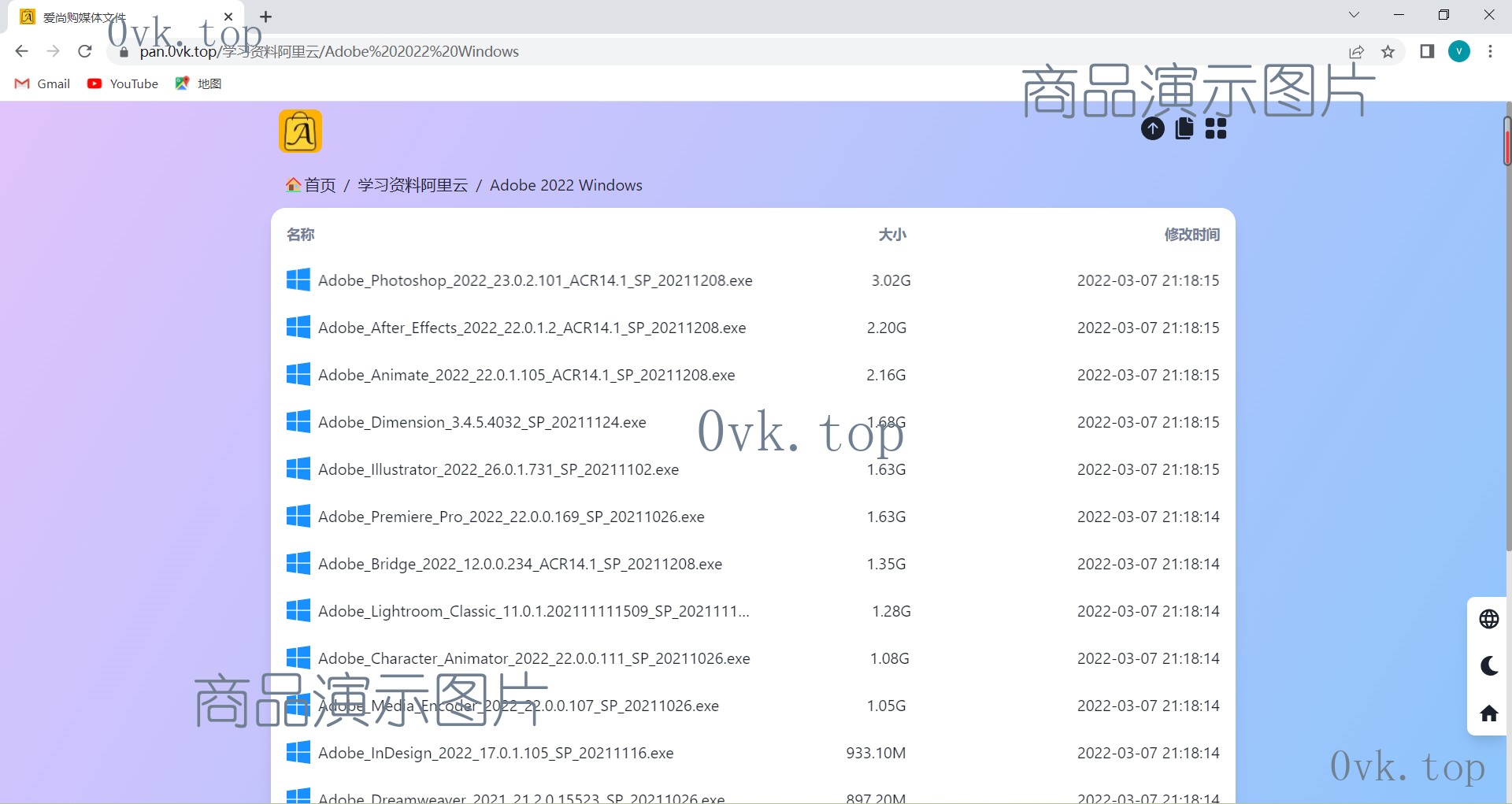This screenshot has width=1512, height=804.
Task: Open Adobe_Illustrator_2022 exe file
Action: click(498, 469)
